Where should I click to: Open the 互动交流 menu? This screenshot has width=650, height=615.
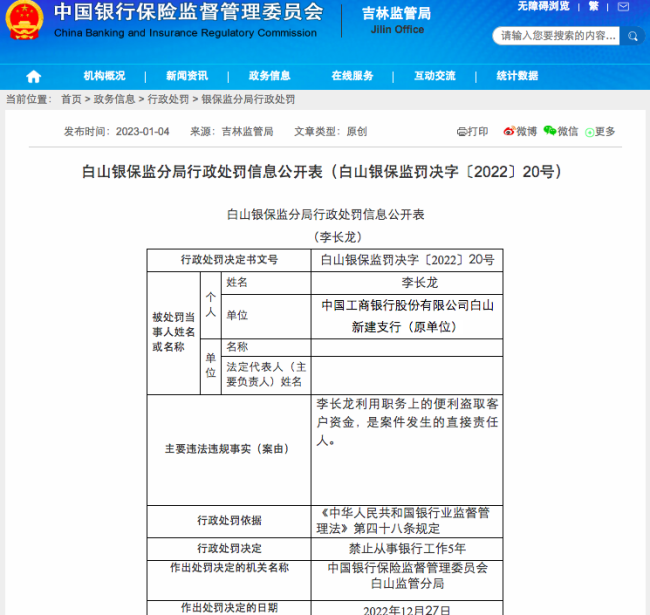click(435, 76)
